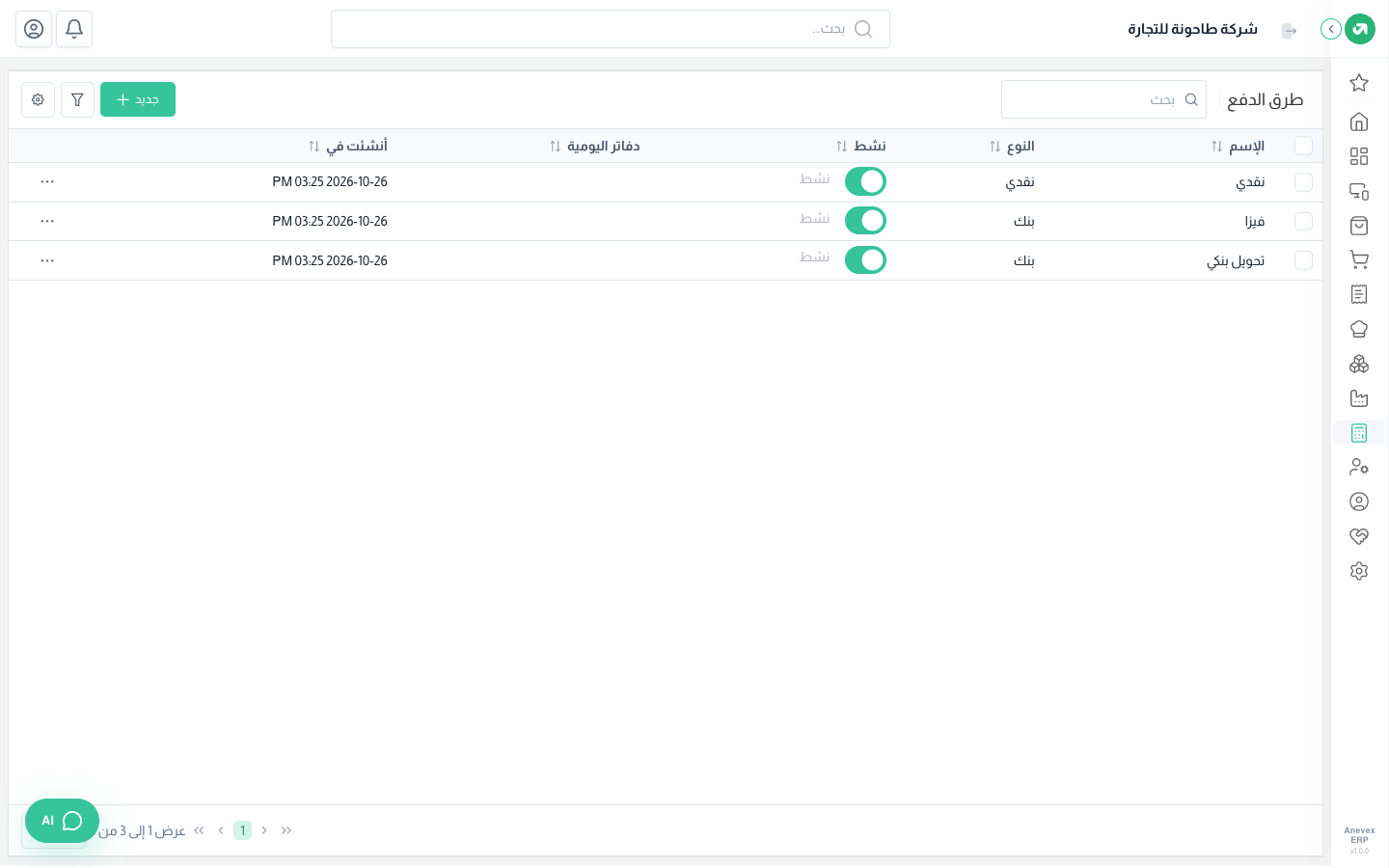
Task: Open the three-dot menu for فيزا row
Action: click(47, 221)
